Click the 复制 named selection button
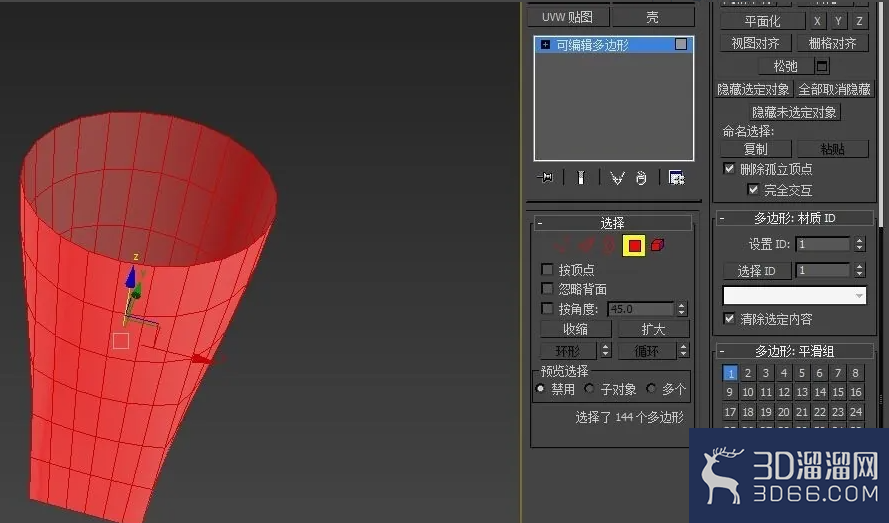889x523 pixels. click(x=756, y=149)
